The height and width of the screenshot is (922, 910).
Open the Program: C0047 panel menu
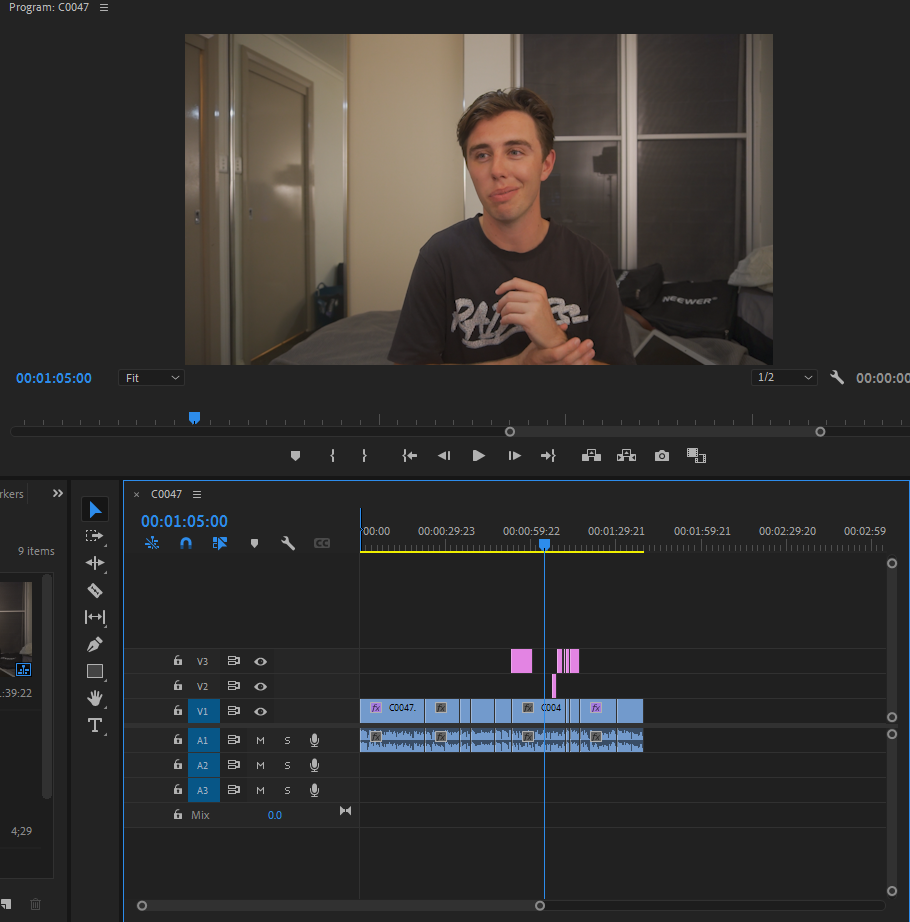click(102, 7)
